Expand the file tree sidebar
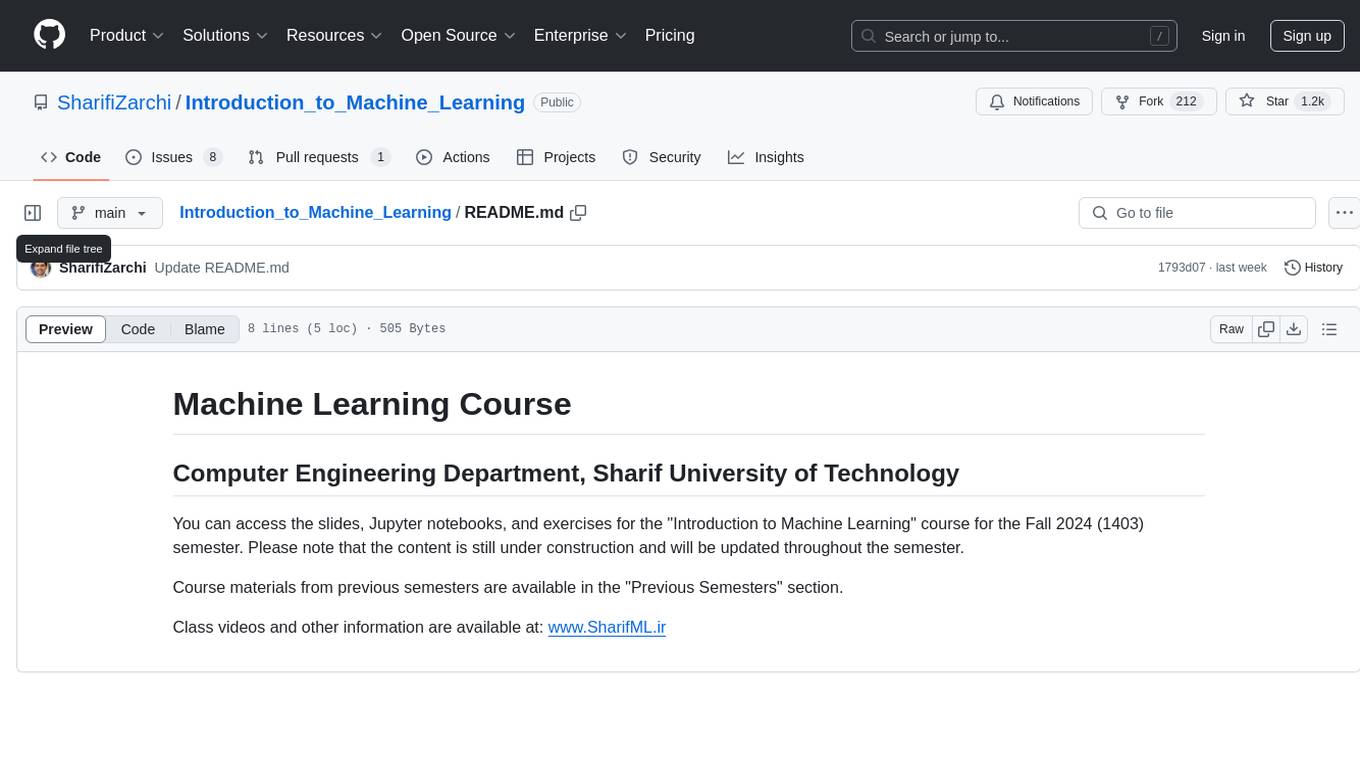The image size is (1360, 764). pyautogui.click(x=33, y=213)
